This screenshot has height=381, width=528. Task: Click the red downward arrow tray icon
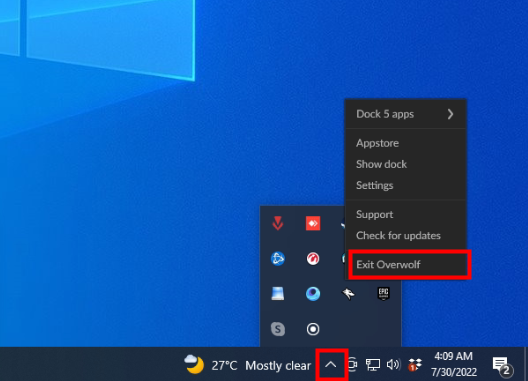pyautogui.click(x=278, y=223)
